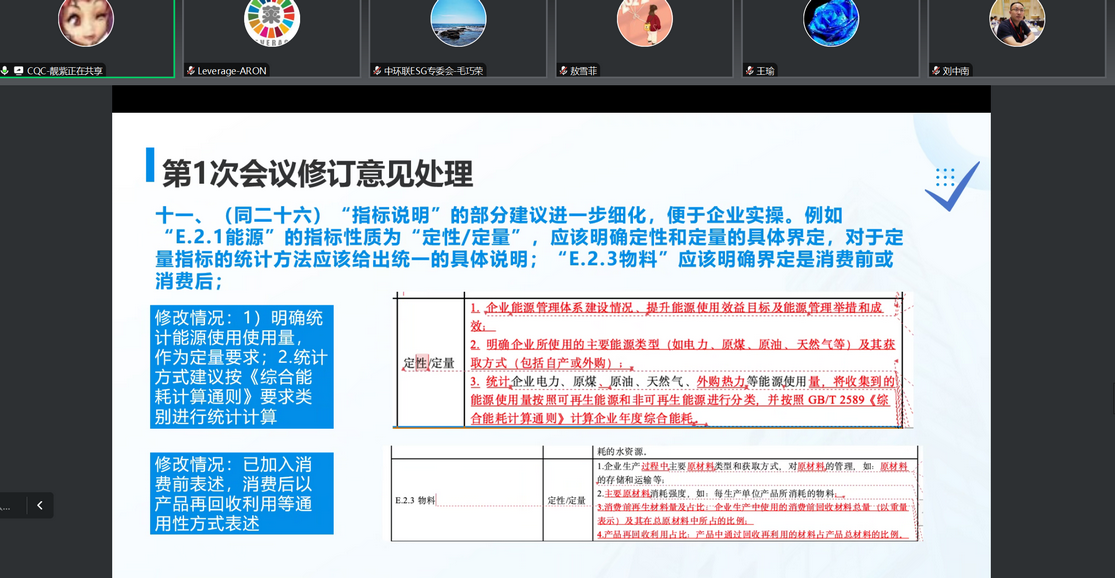This screenshot has height=578, width=1115.
Task: Open Leverage-ARON's video thumbnail
Action: 272,22
